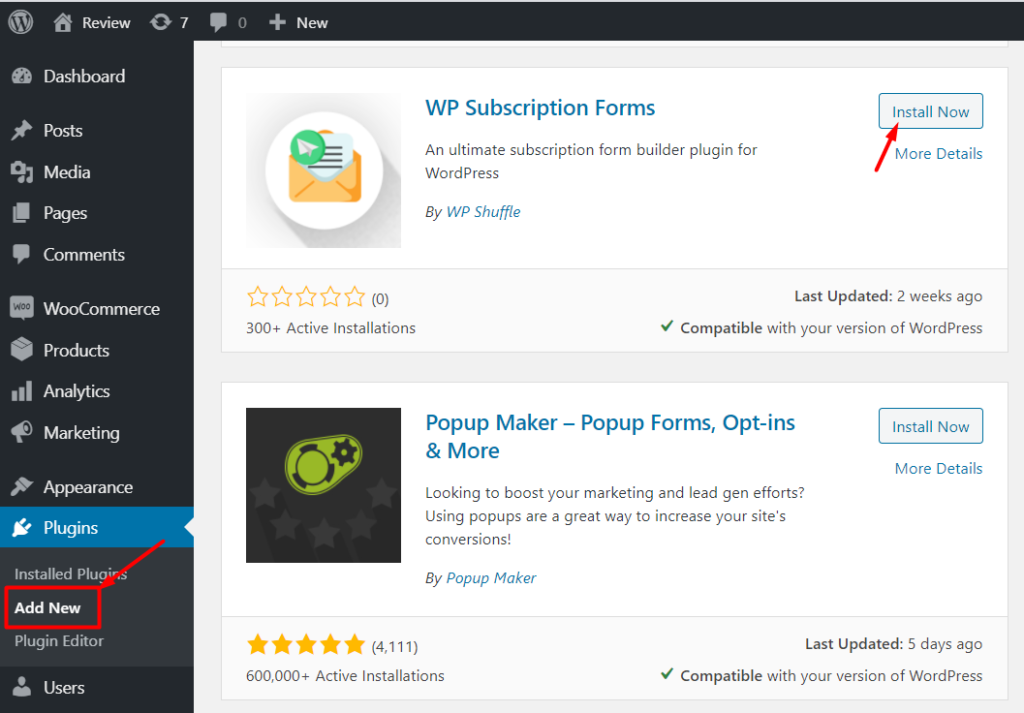The height and width of the screenshot is (713, 1024).
Task: Click the home icon beside Review
Action: [x=63, y=22]
